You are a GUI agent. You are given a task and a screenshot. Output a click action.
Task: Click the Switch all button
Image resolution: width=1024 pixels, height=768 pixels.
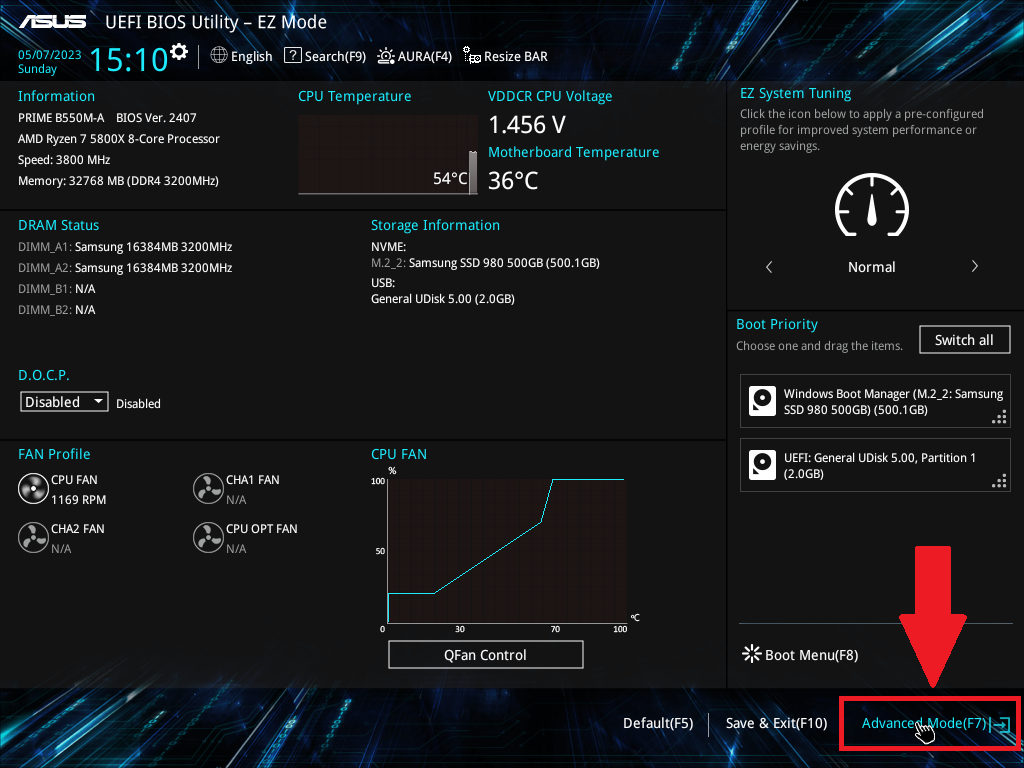coord(965,340)
